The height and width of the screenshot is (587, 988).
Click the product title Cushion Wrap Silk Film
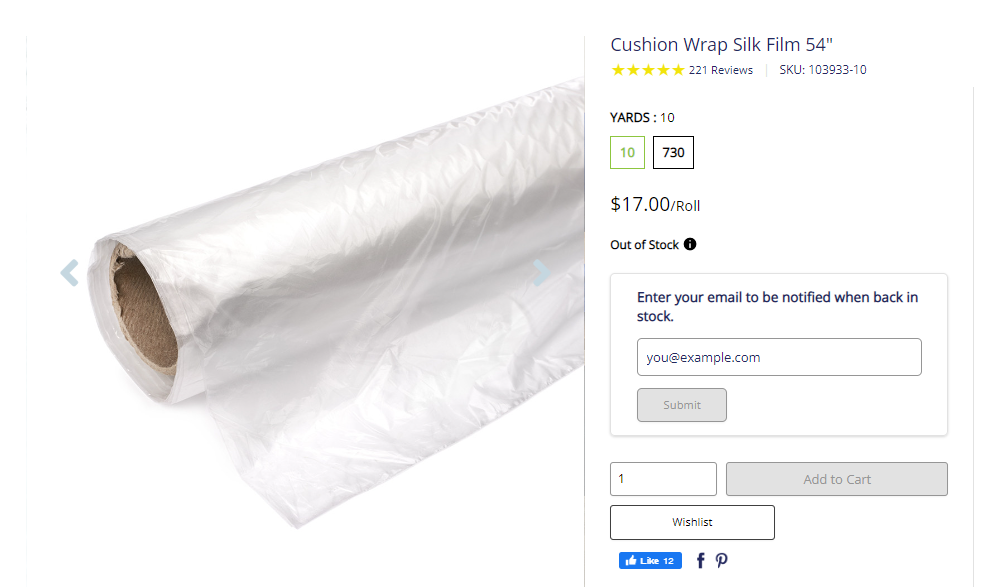(x=721, y=45)
